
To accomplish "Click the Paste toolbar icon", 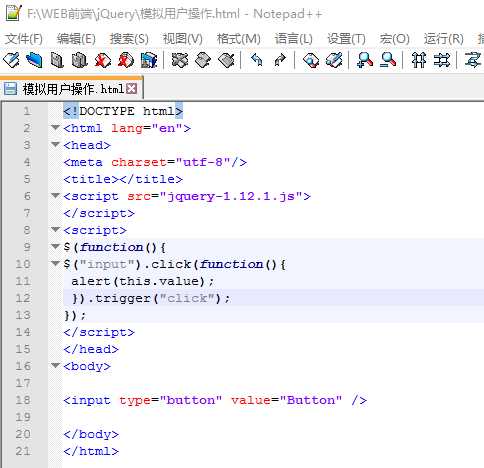I will coord(226,60).
